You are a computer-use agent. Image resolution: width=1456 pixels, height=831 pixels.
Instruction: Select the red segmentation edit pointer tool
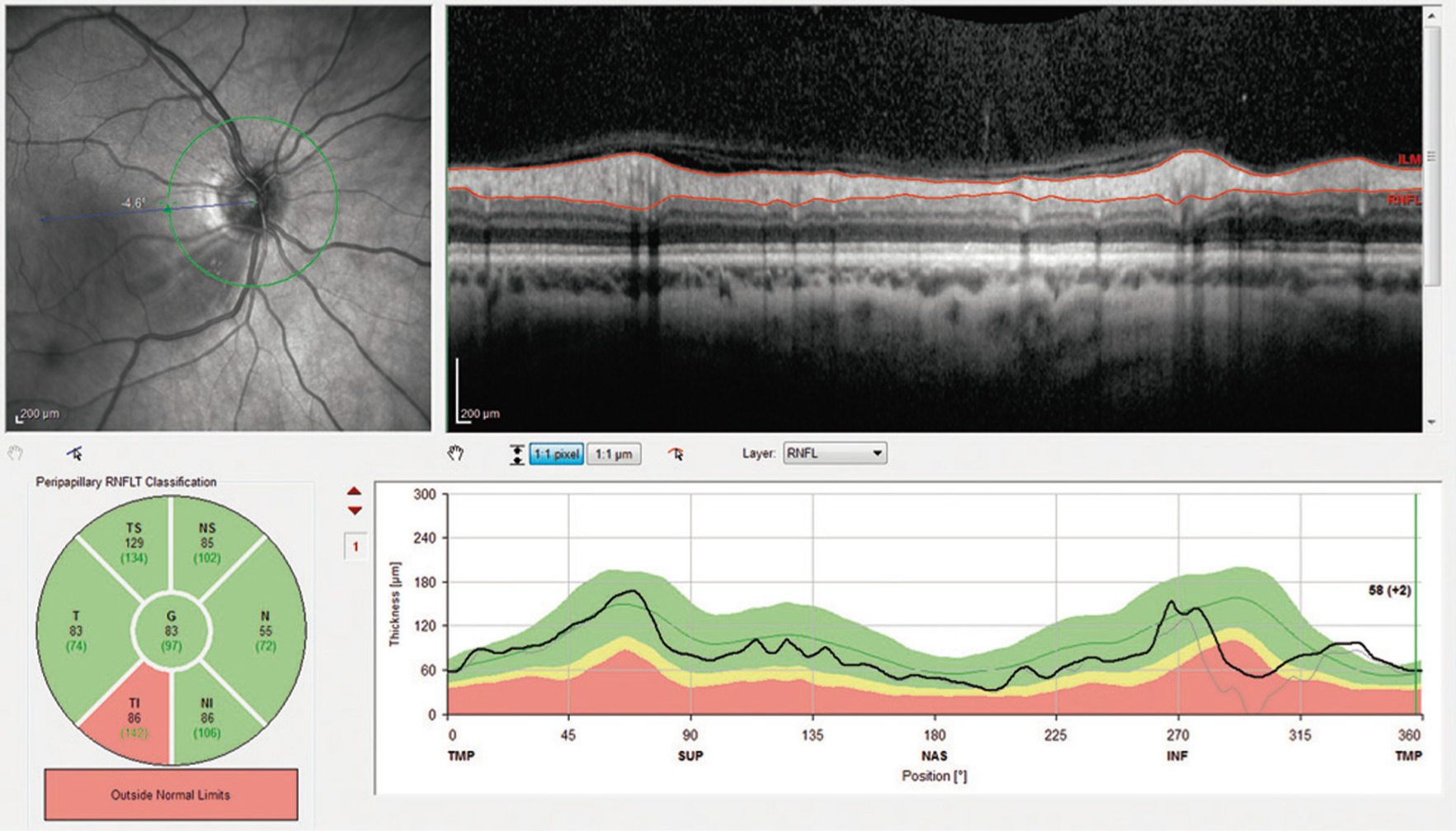coord(676,453)
